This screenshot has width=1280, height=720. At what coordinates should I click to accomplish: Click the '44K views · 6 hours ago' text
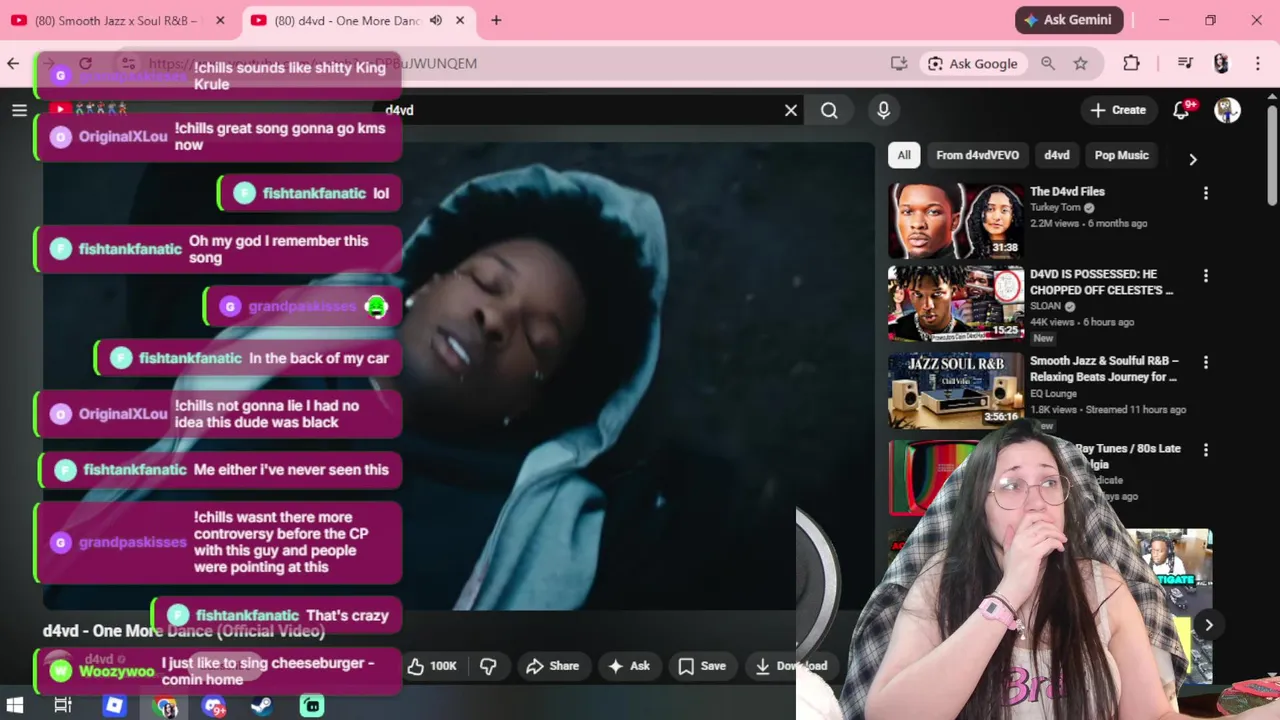coord(1082,322)
